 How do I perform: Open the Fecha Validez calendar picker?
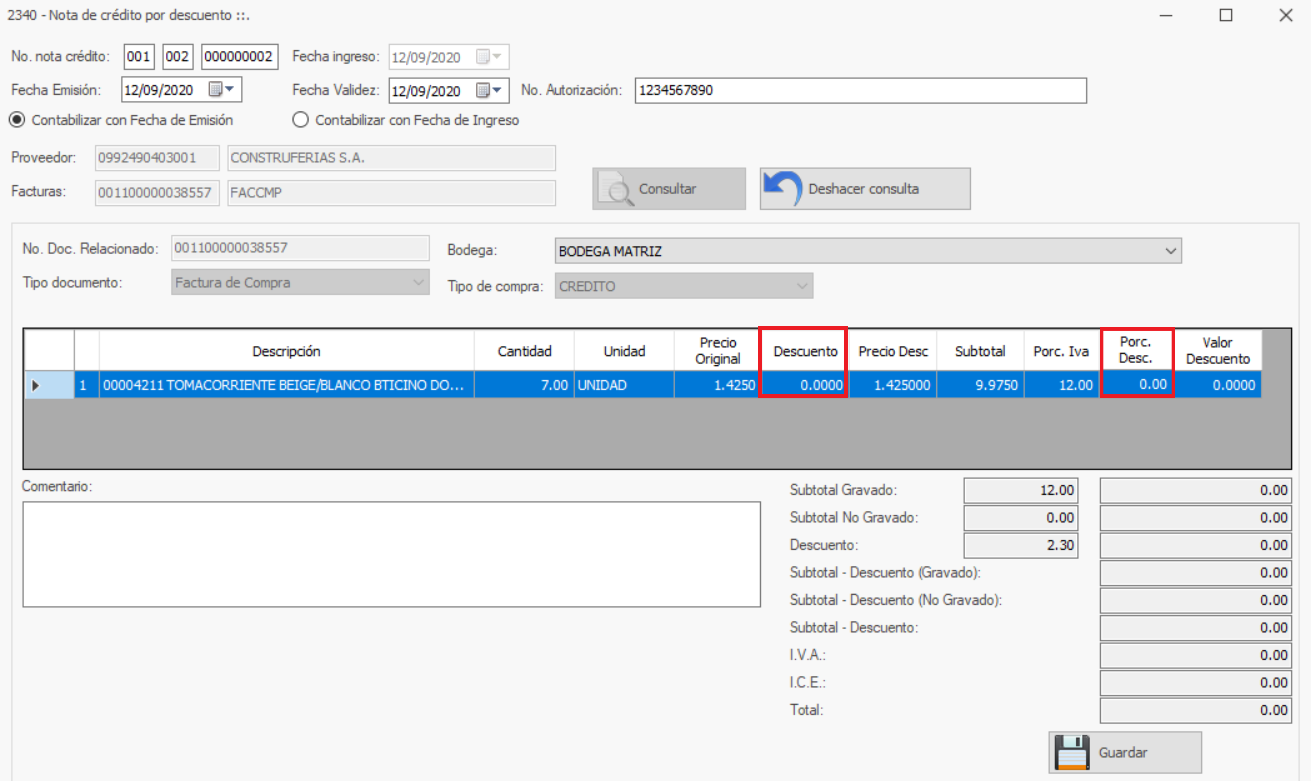point(490,90)
